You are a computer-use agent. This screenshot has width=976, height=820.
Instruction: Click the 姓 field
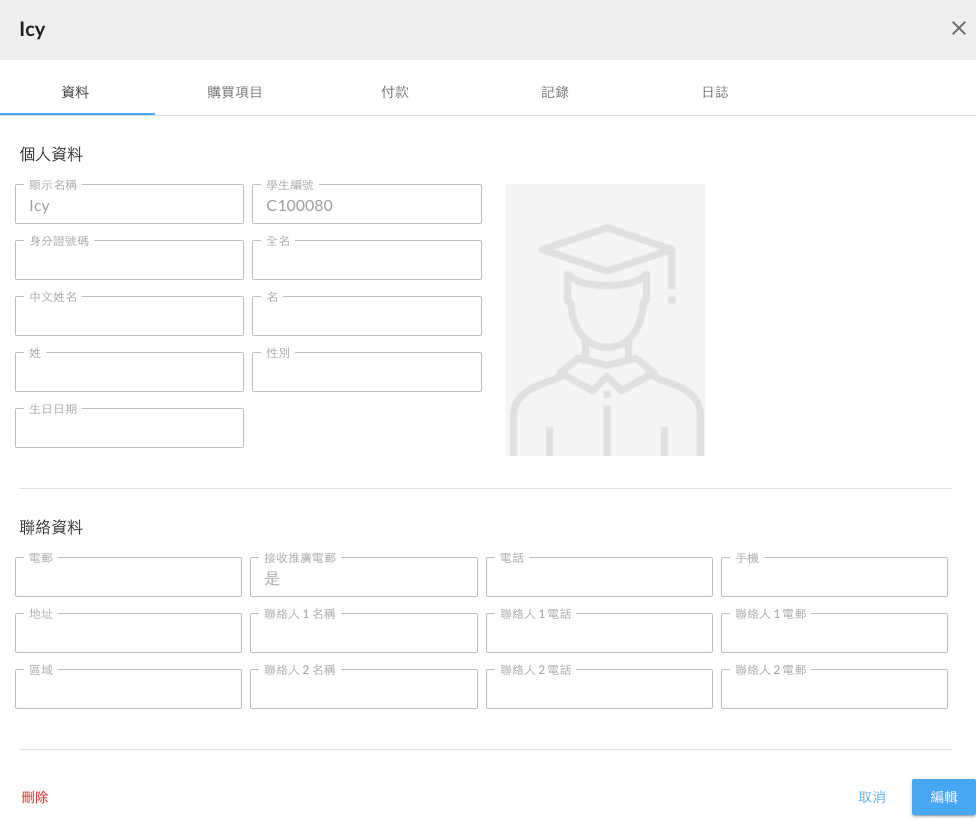129,372
